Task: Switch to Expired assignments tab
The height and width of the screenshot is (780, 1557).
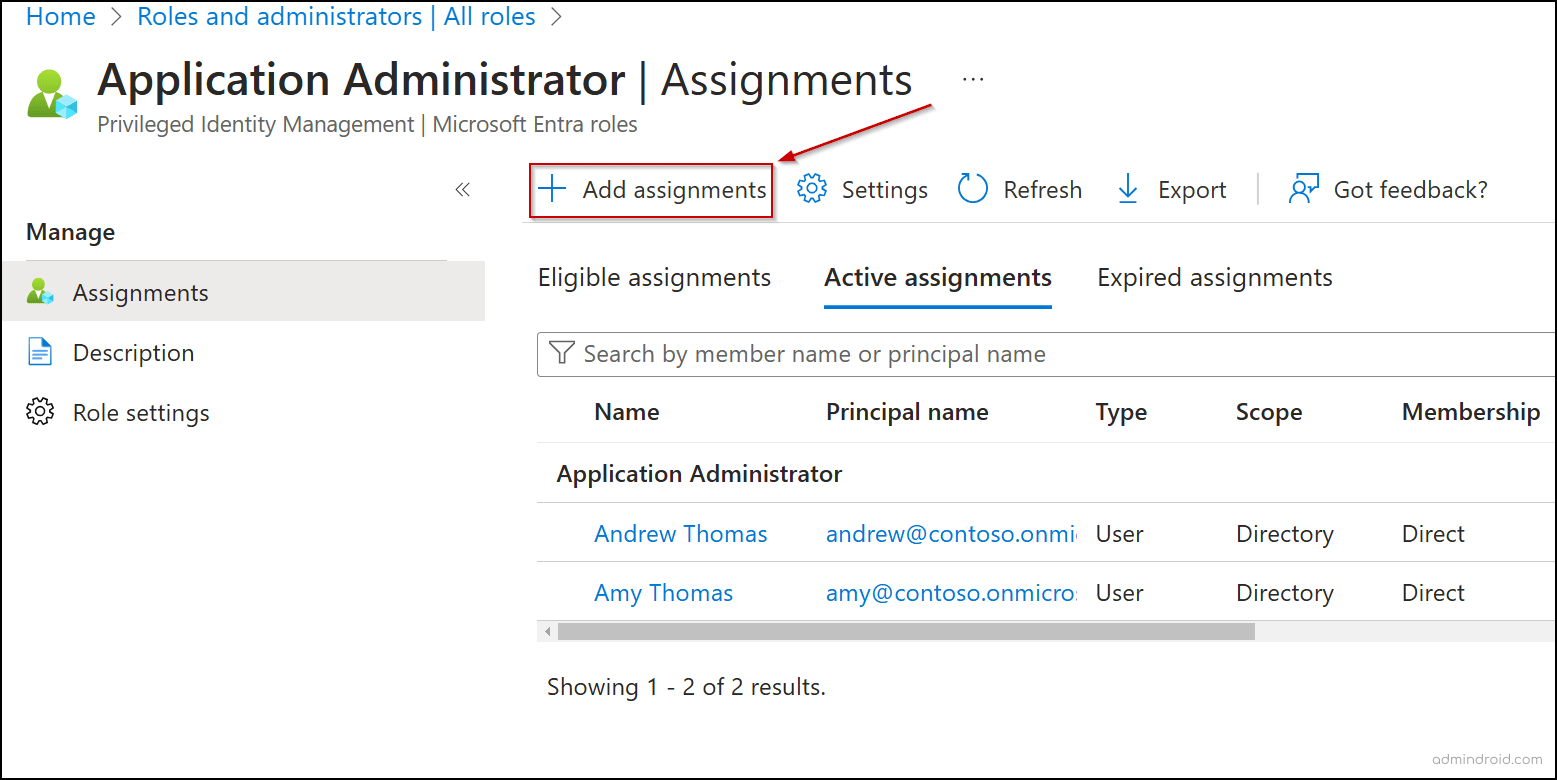Action: coord(1214,278)
